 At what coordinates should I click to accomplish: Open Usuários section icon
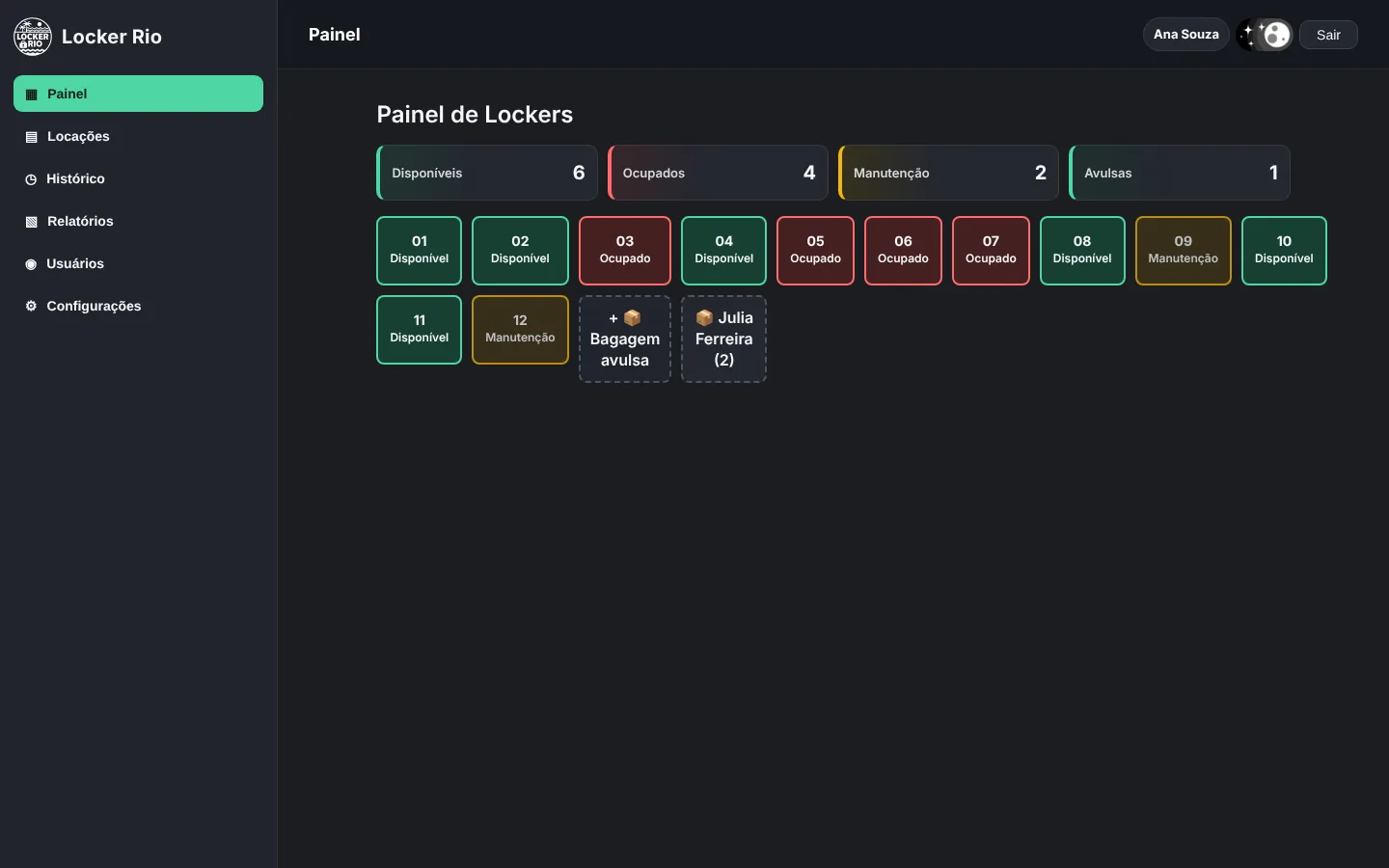tap(31, 264)
